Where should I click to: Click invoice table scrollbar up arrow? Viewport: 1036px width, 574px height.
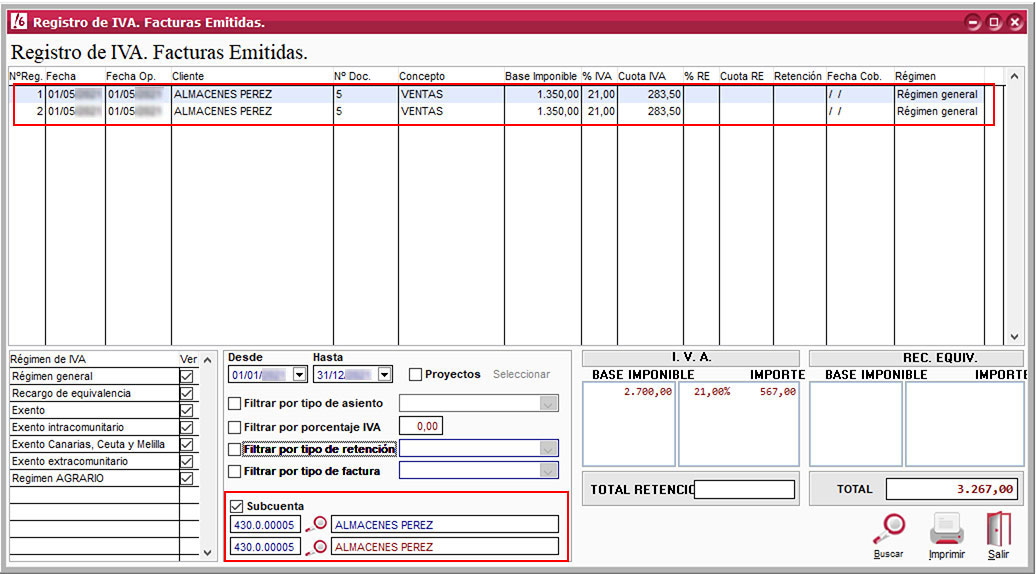click(1014, 76)
